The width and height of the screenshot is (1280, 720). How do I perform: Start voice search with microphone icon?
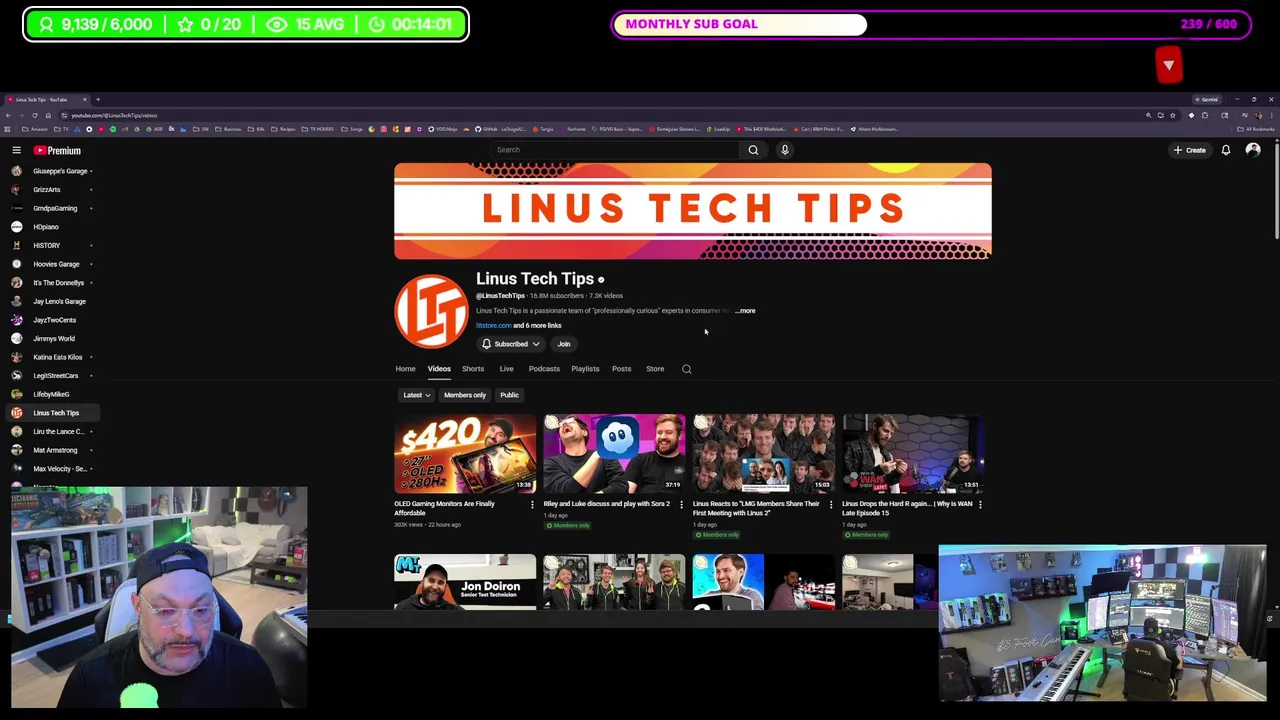point(785,150)
